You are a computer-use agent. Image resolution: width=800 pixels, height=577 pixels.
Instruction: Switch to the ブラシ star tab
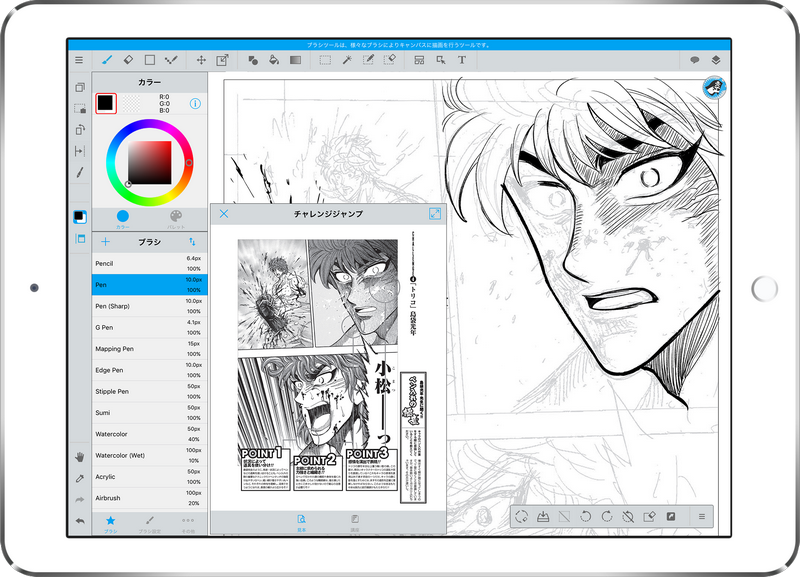(111, 523)
